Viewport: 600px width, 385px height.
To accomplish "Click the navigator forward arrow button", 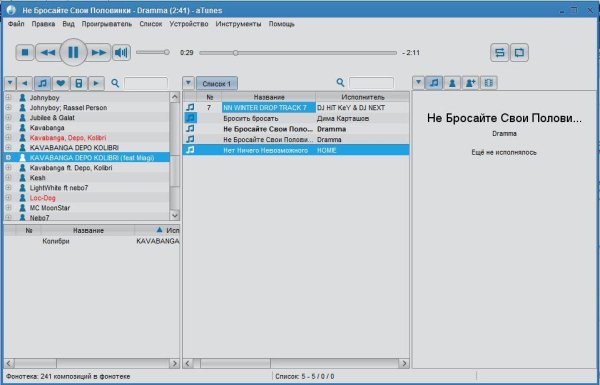I will coord(96,83).
